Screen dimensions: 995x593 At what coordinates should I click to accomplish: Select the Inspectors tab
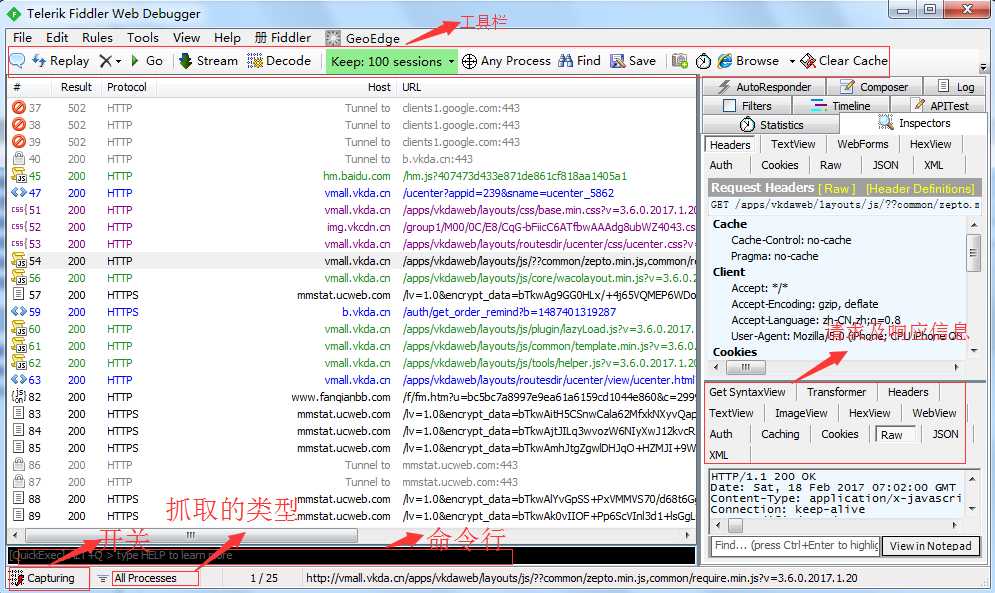(x=914, y=123)
